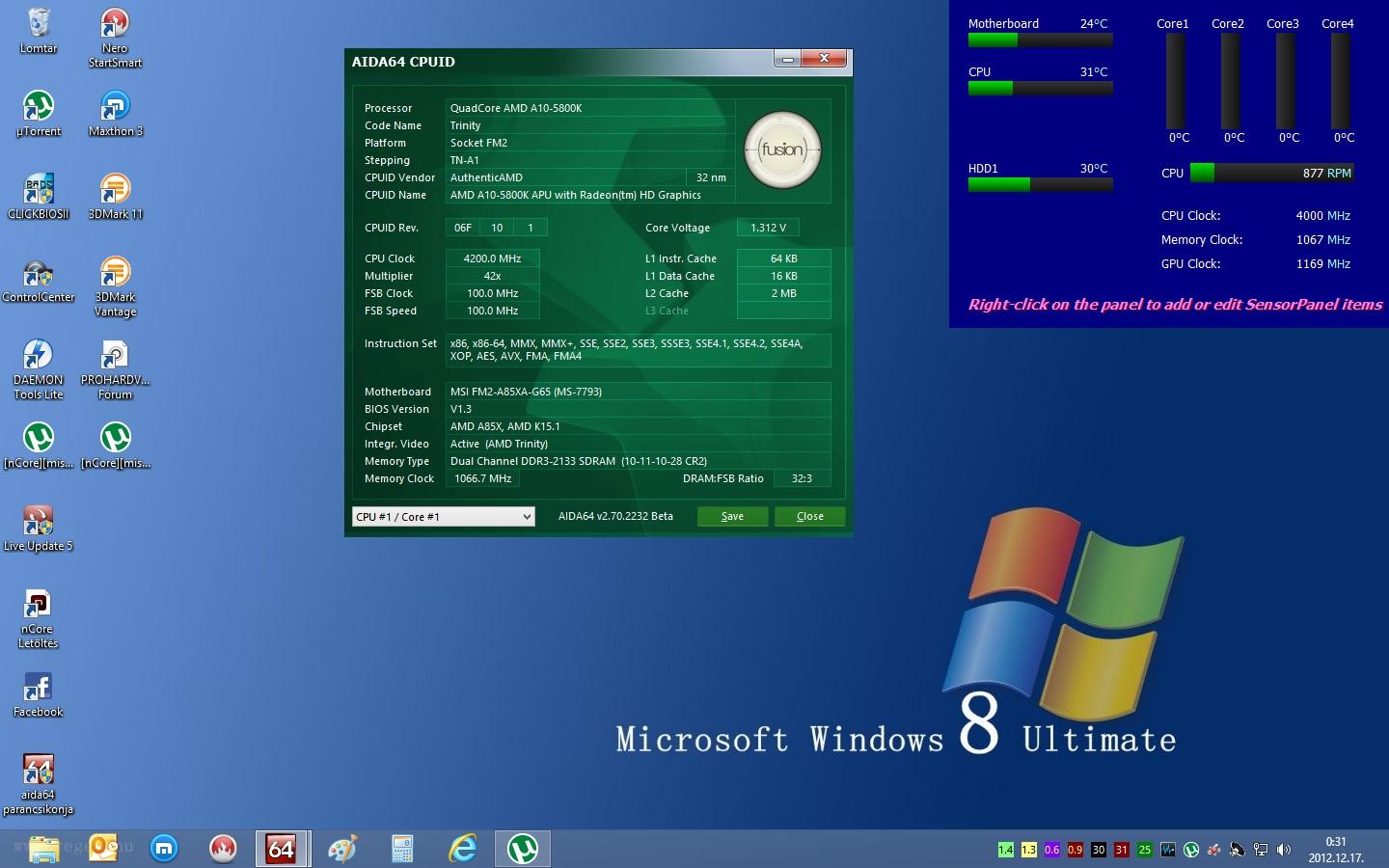Select the CLICKBIOSII desktop icon
The width and height of the screenshot is (1389, 868).
click(x=39, y=197)
